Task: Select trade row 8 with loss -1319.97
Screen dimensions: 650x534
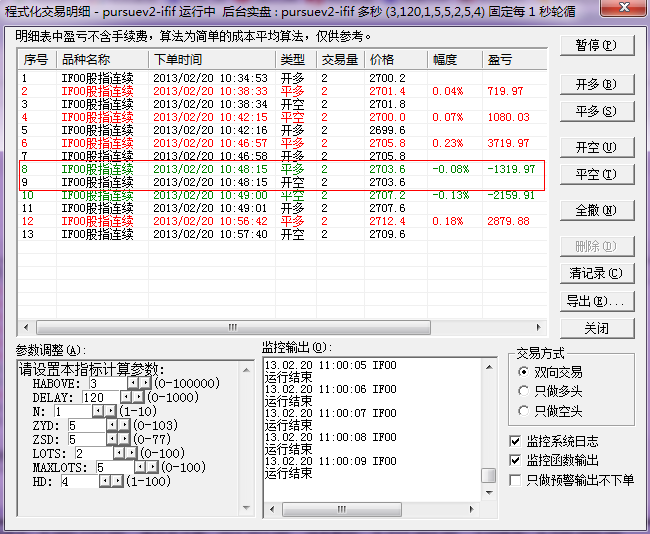Action: tap(282, 169)
